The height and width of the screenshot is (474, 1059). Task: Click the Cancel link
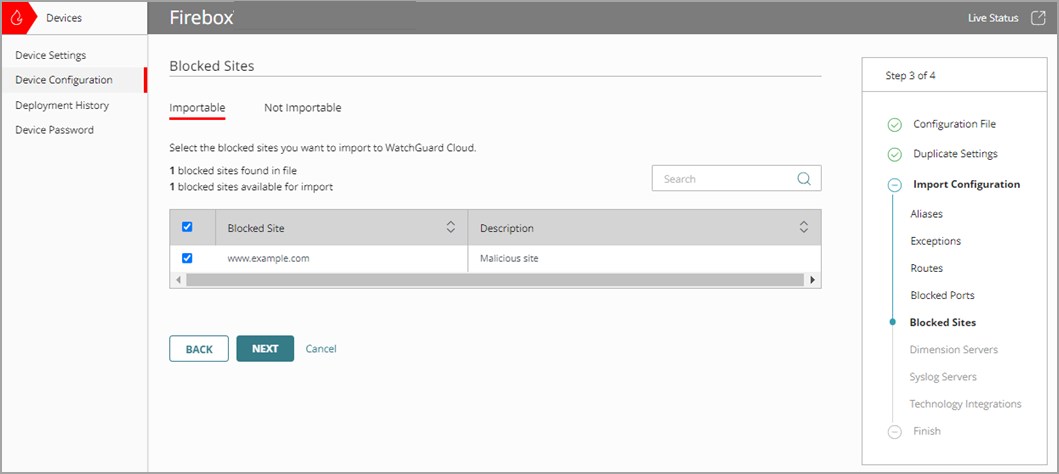click(x=321, y=349)
